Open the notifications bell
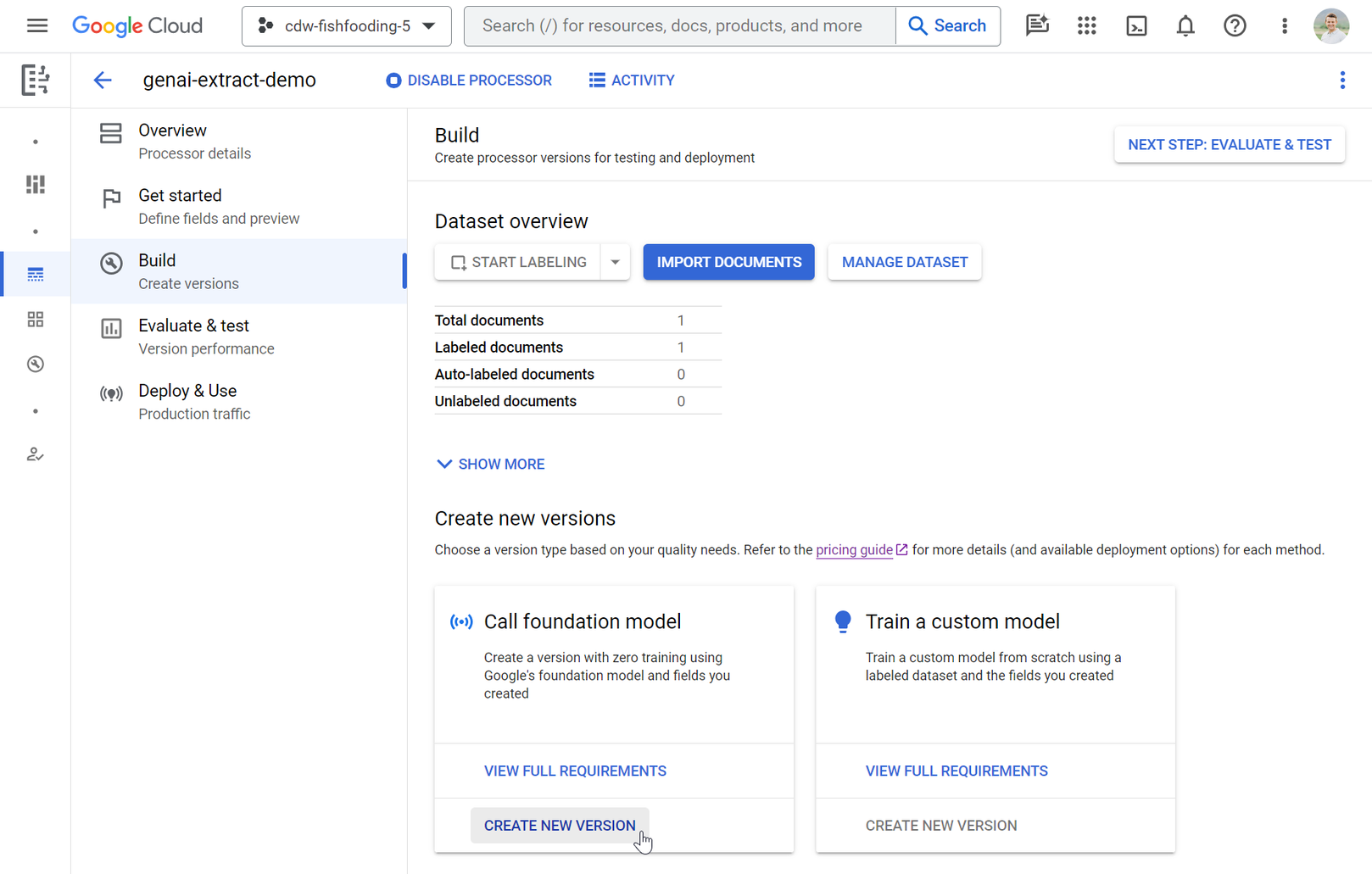 click(x=1185, y=26)
